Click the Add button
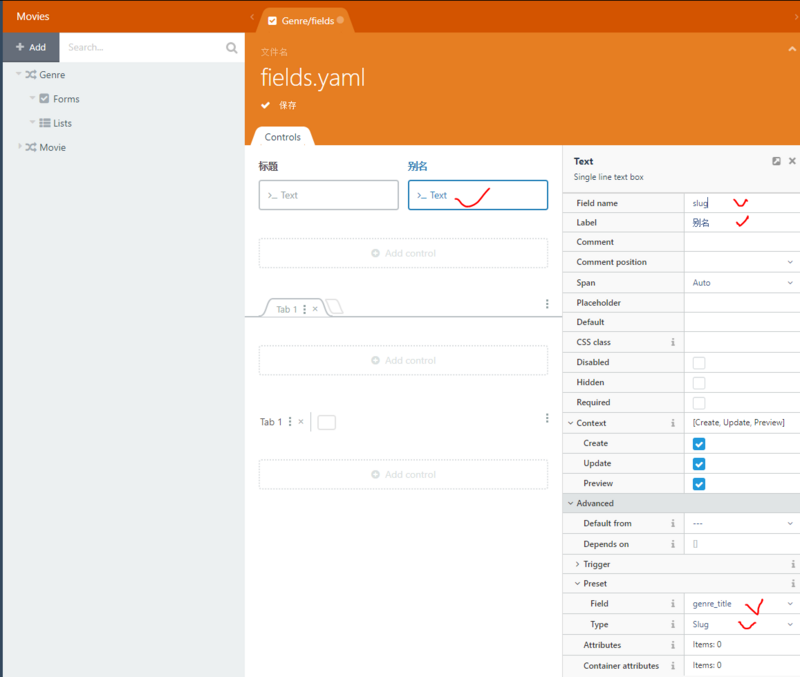This screenshot has height=677, width=800. 31,47
